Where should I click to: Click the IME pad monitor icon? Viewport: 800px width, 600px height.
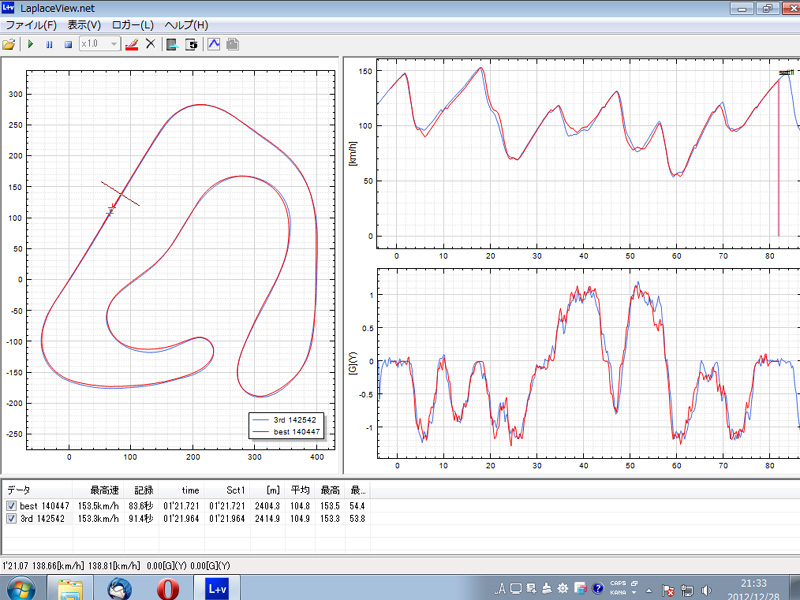[x=516, y=588]
